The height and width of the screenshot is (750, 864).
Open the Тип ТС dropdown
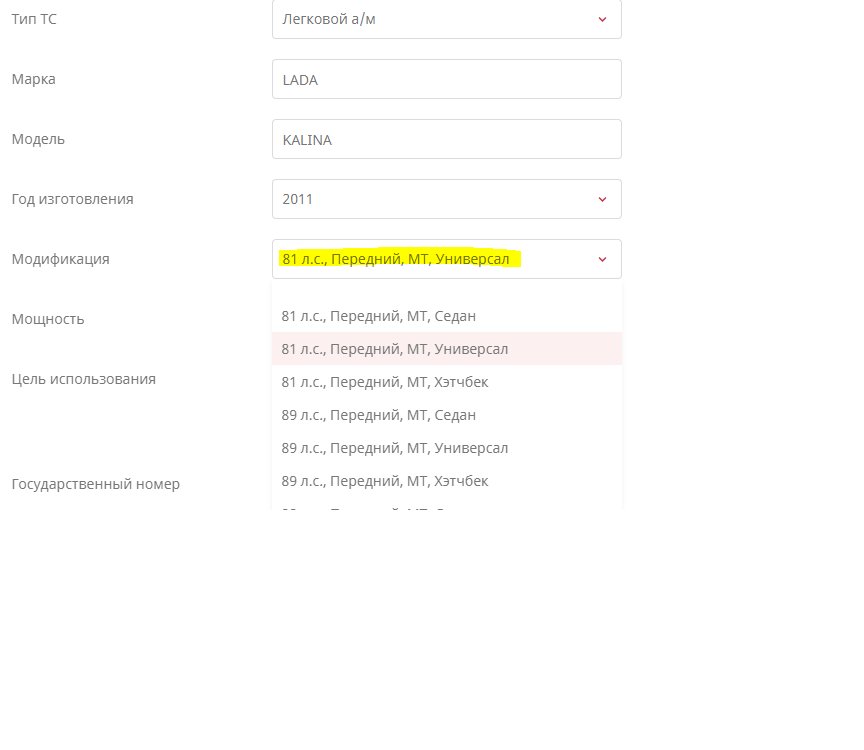[446, 19]
